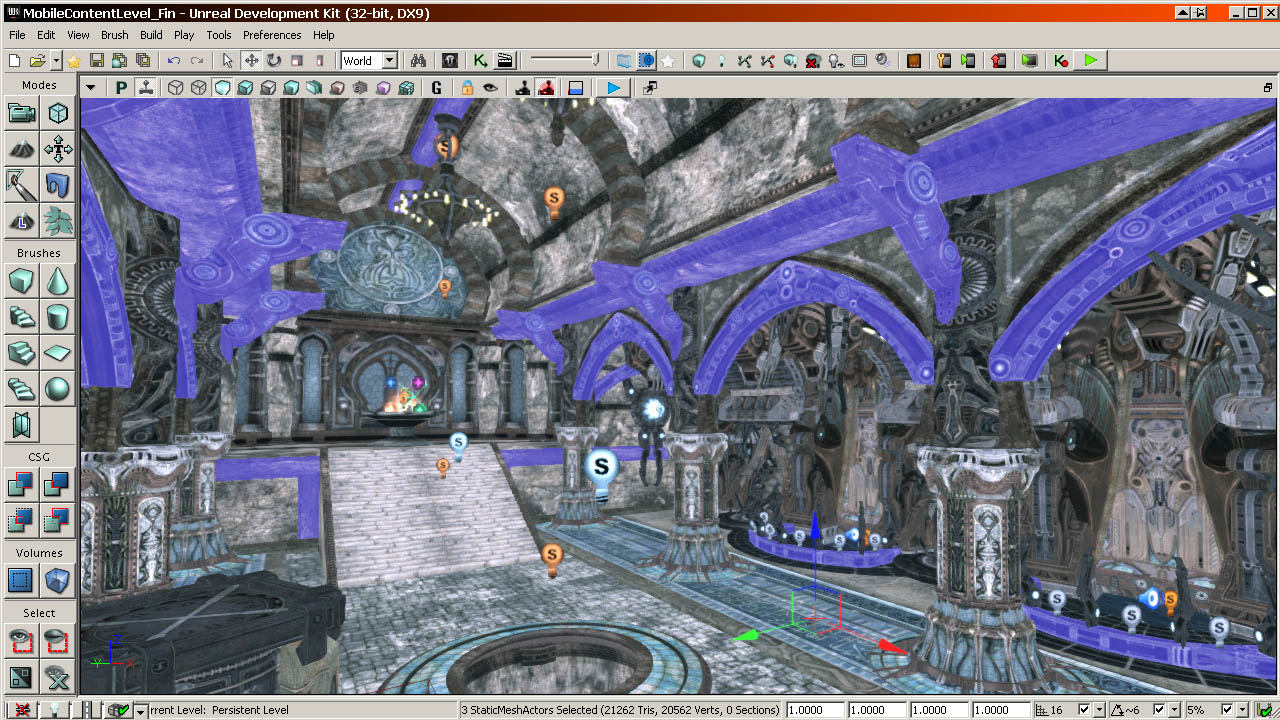Adjust the camera speed slider in toolbar
Image resolution: width=1280 pixels, height=720 pixels.
[565, 61]
